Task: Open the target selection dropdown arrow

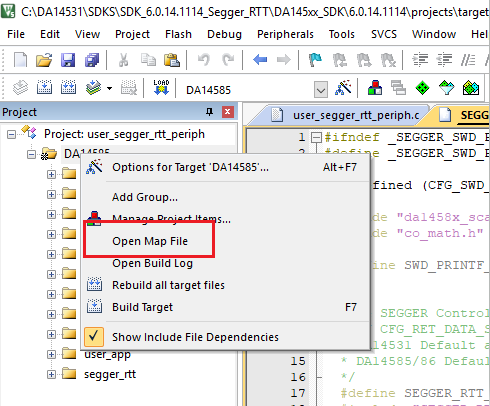Action: coord(321,90)
